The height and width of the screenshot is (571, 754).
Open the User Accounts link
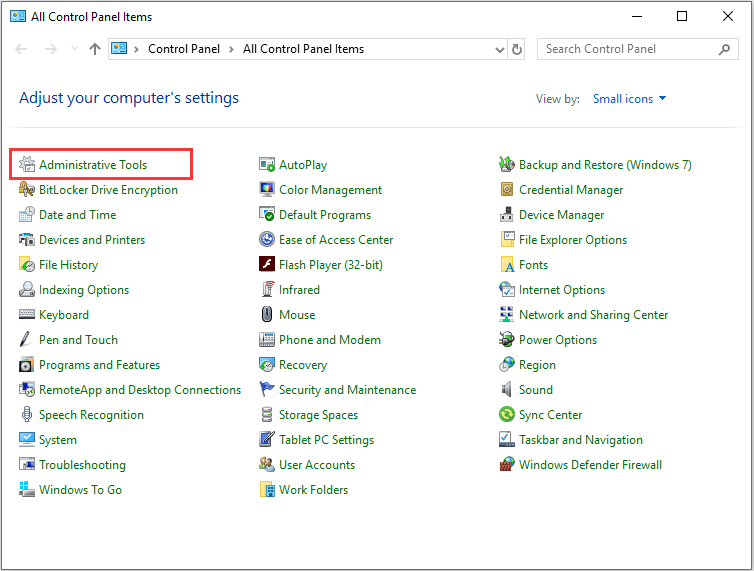point(317,465)
